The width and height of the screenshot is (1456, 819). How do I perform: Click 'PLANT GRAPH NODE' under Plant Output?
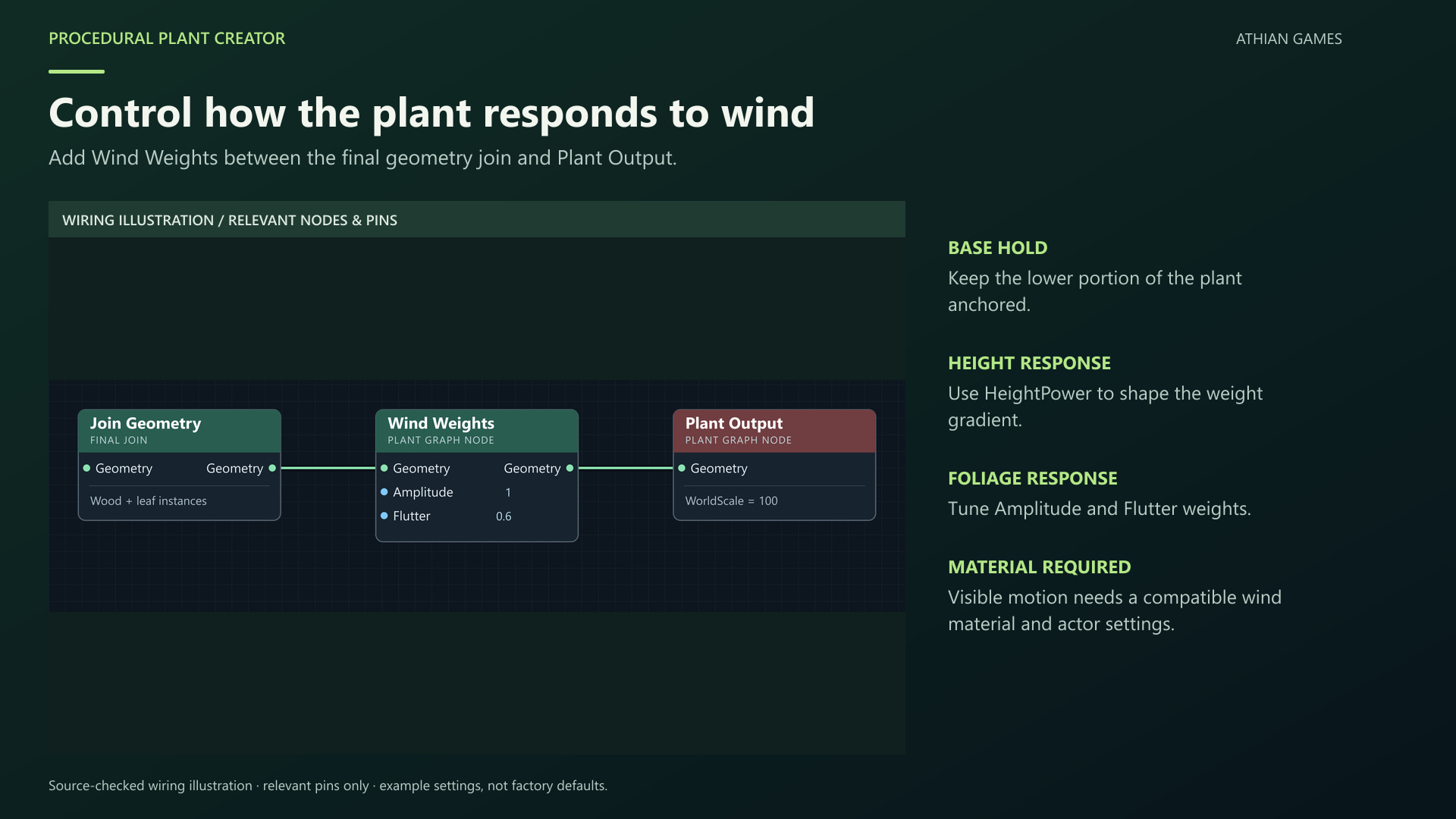click(x=739, y=441)
